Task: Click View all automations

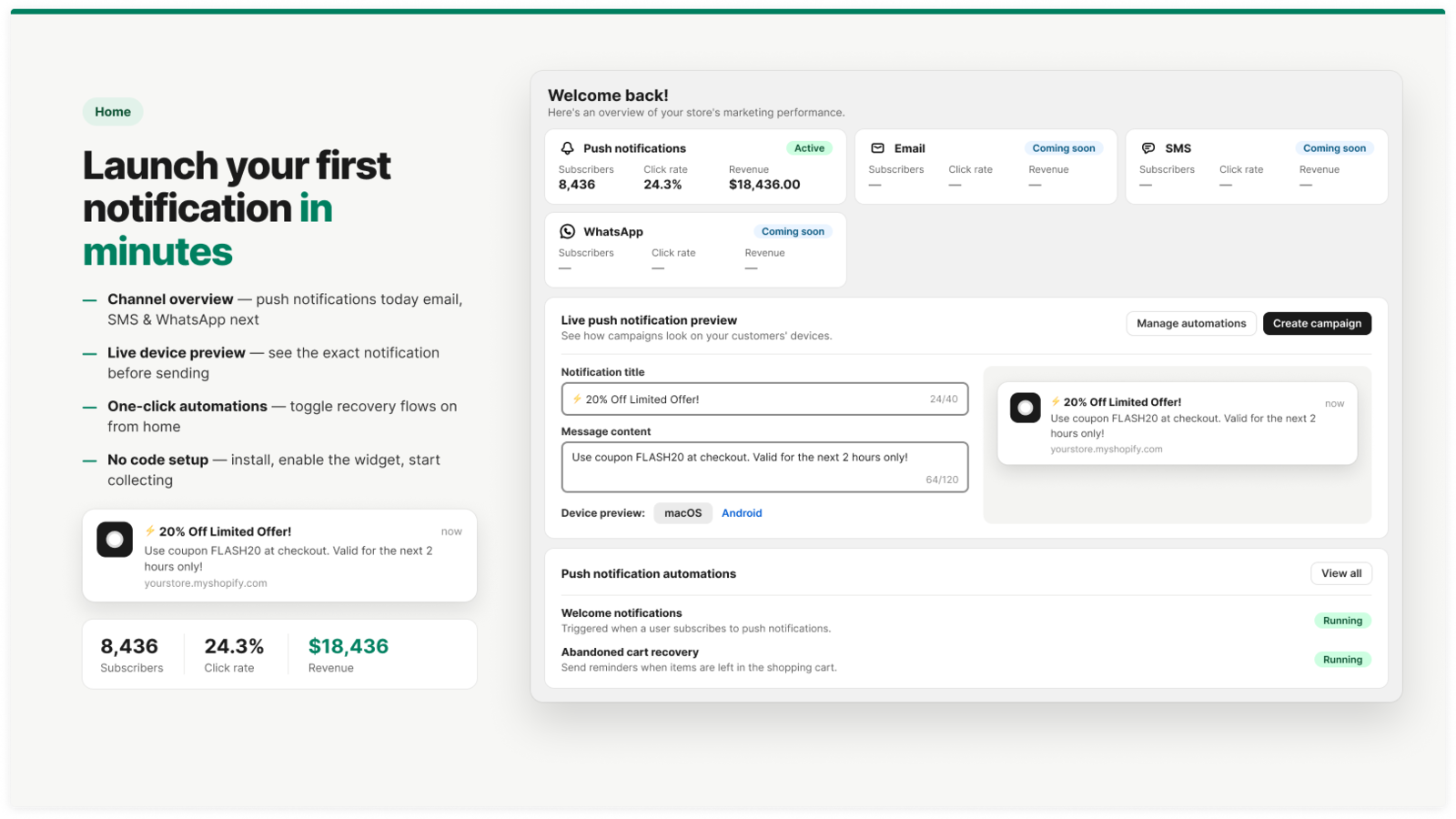Action: click(x=1341, y=573)
